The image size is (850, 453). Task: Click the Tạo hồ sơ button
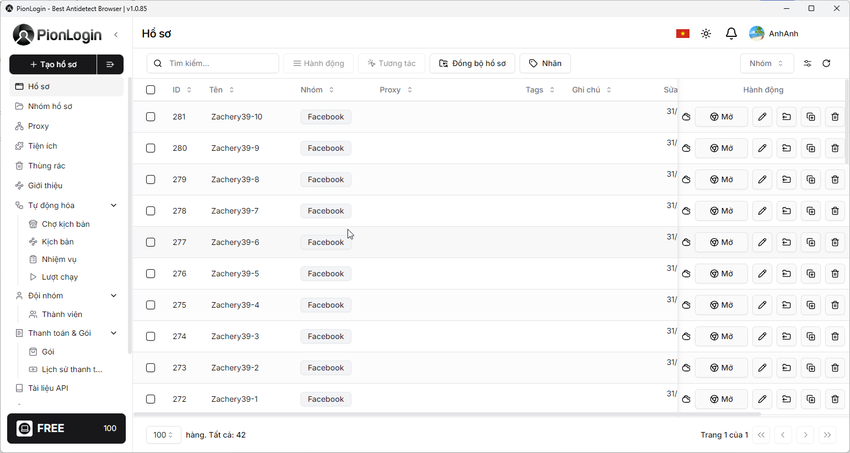(53, 64)
